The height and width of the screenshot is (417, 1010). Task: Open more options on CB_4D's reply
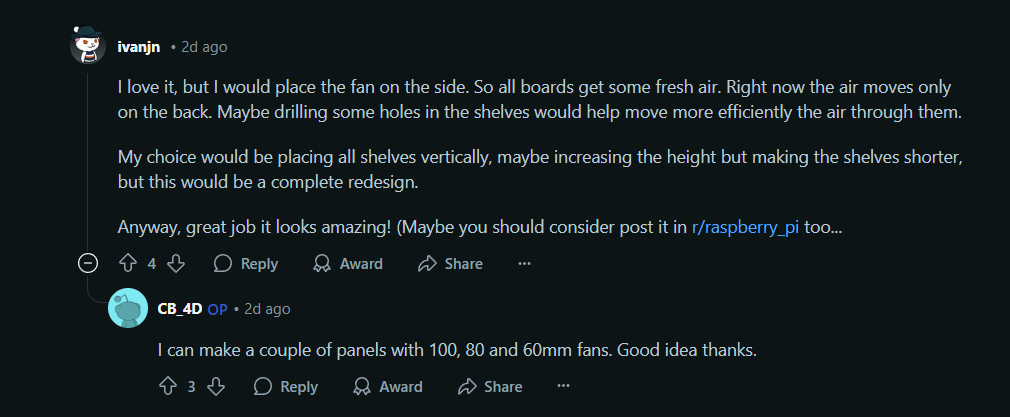point(564,386)
